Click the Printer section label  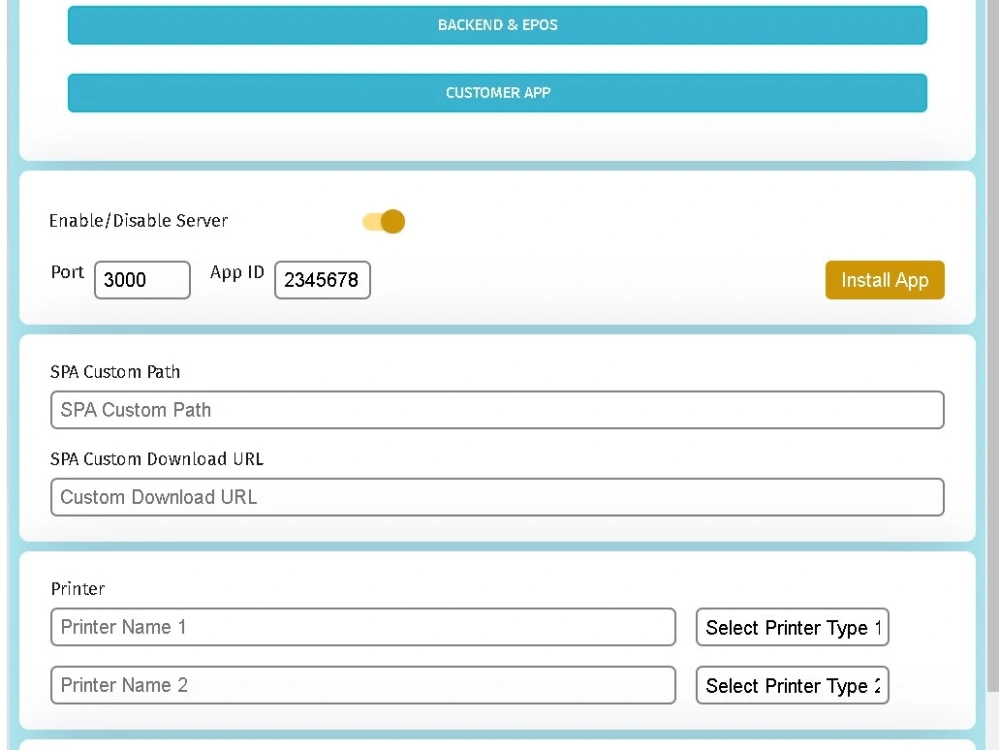point(77,589)
